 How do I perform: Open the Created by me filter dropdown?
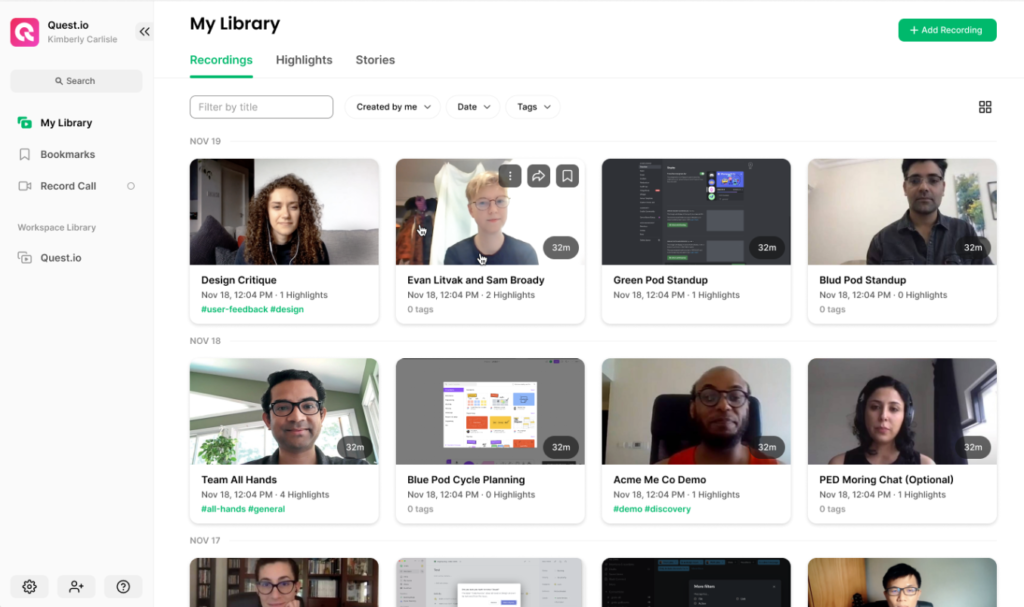point(392,107)
